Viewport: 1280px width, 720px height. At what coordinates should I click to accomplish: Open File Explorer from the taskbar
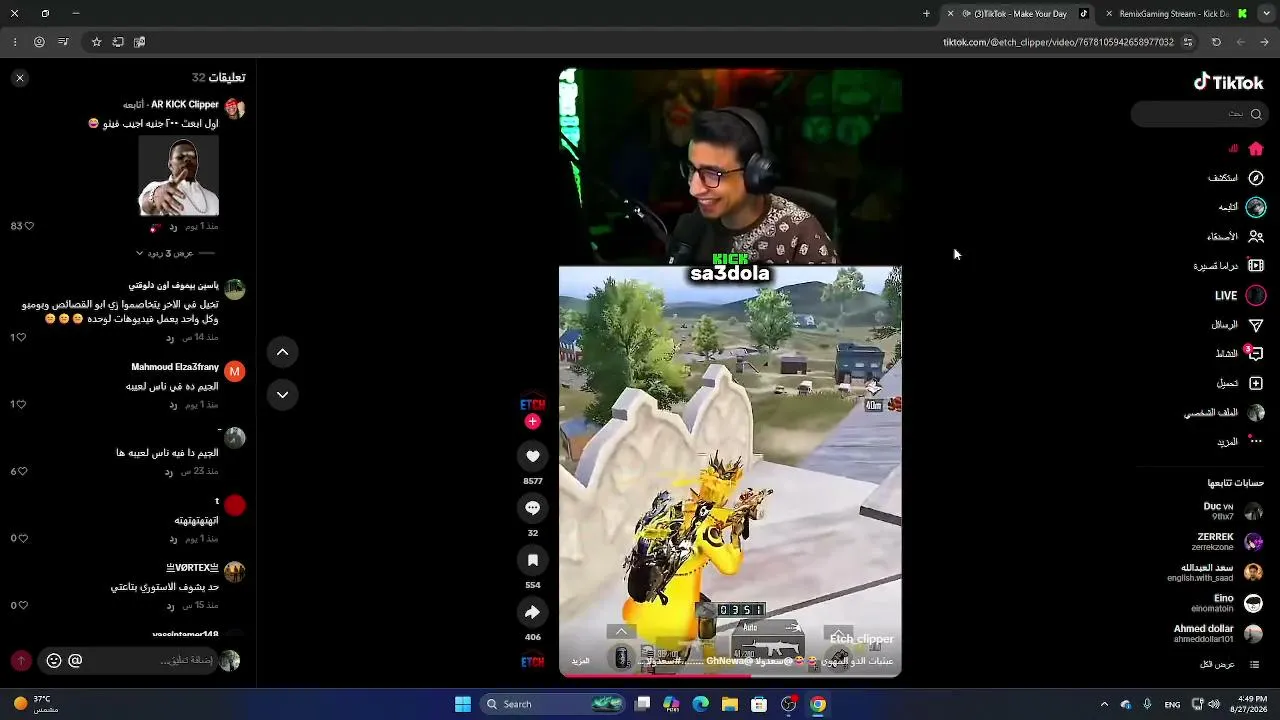coord(730,704)
